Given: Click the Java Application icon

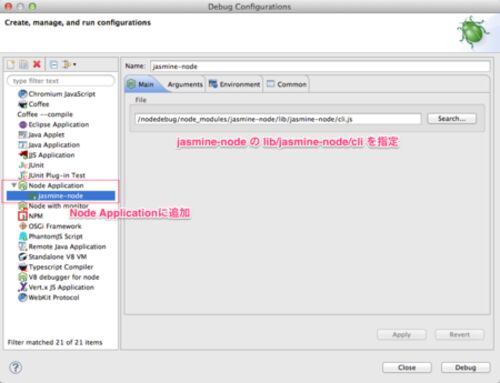Looking at the screenshot, I should point(23,145).
